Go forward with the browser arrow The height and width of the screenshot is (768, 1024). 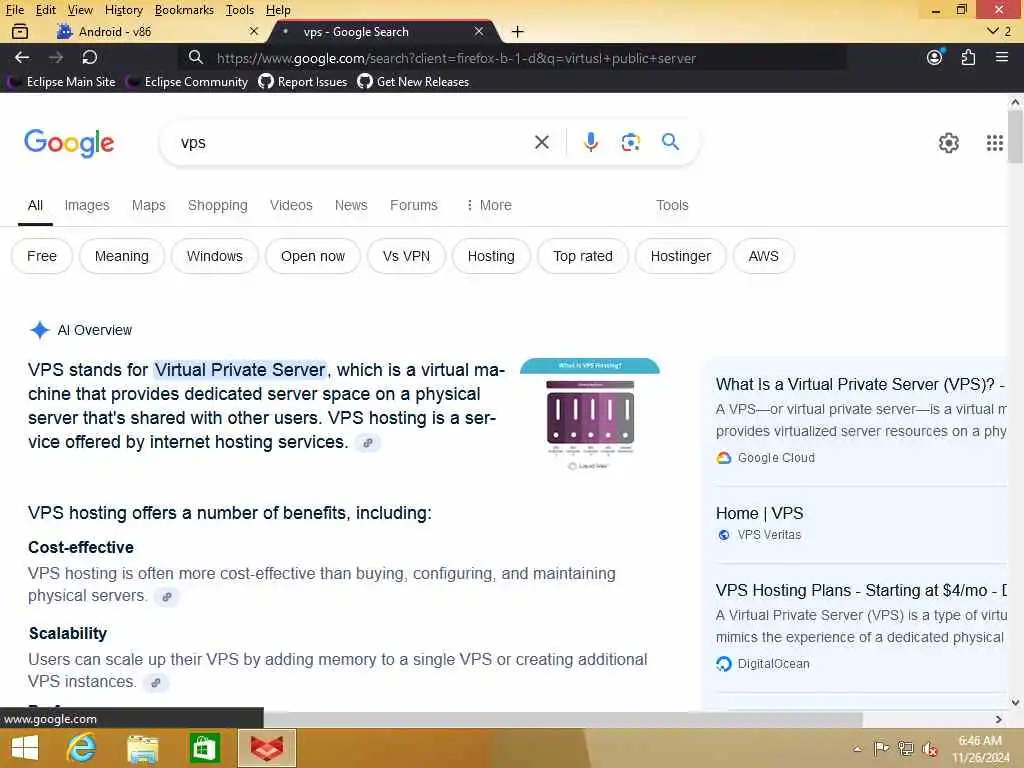point(56,57)
